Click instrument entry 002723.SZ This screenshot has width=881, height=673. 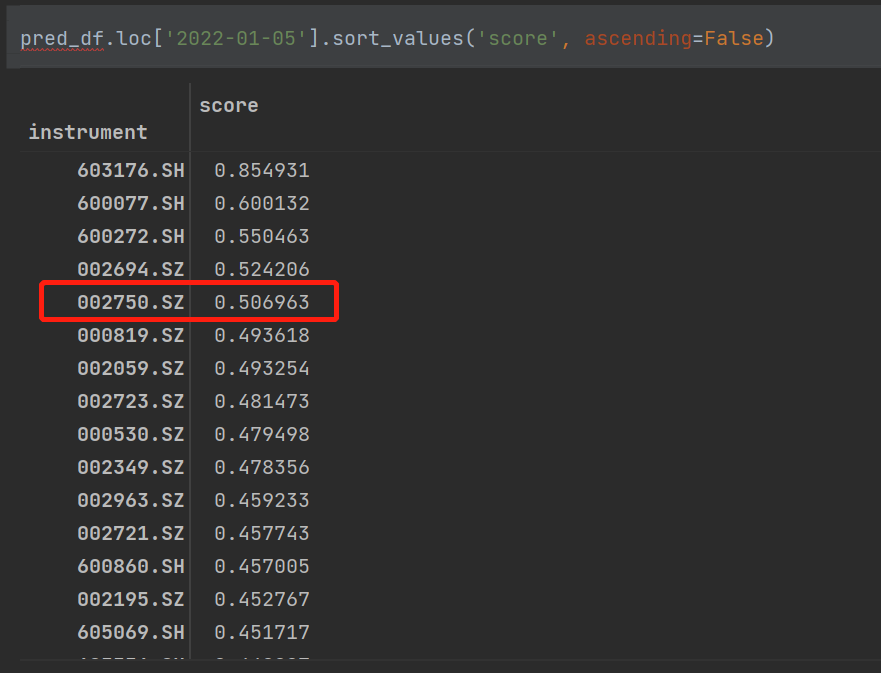click(131, 401)
